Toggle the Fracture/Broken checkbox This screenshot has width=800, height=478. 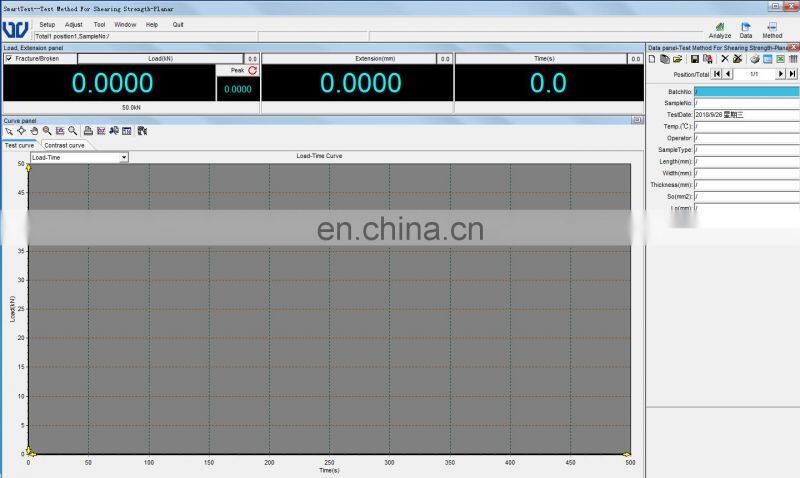click(x=9, y=59)
